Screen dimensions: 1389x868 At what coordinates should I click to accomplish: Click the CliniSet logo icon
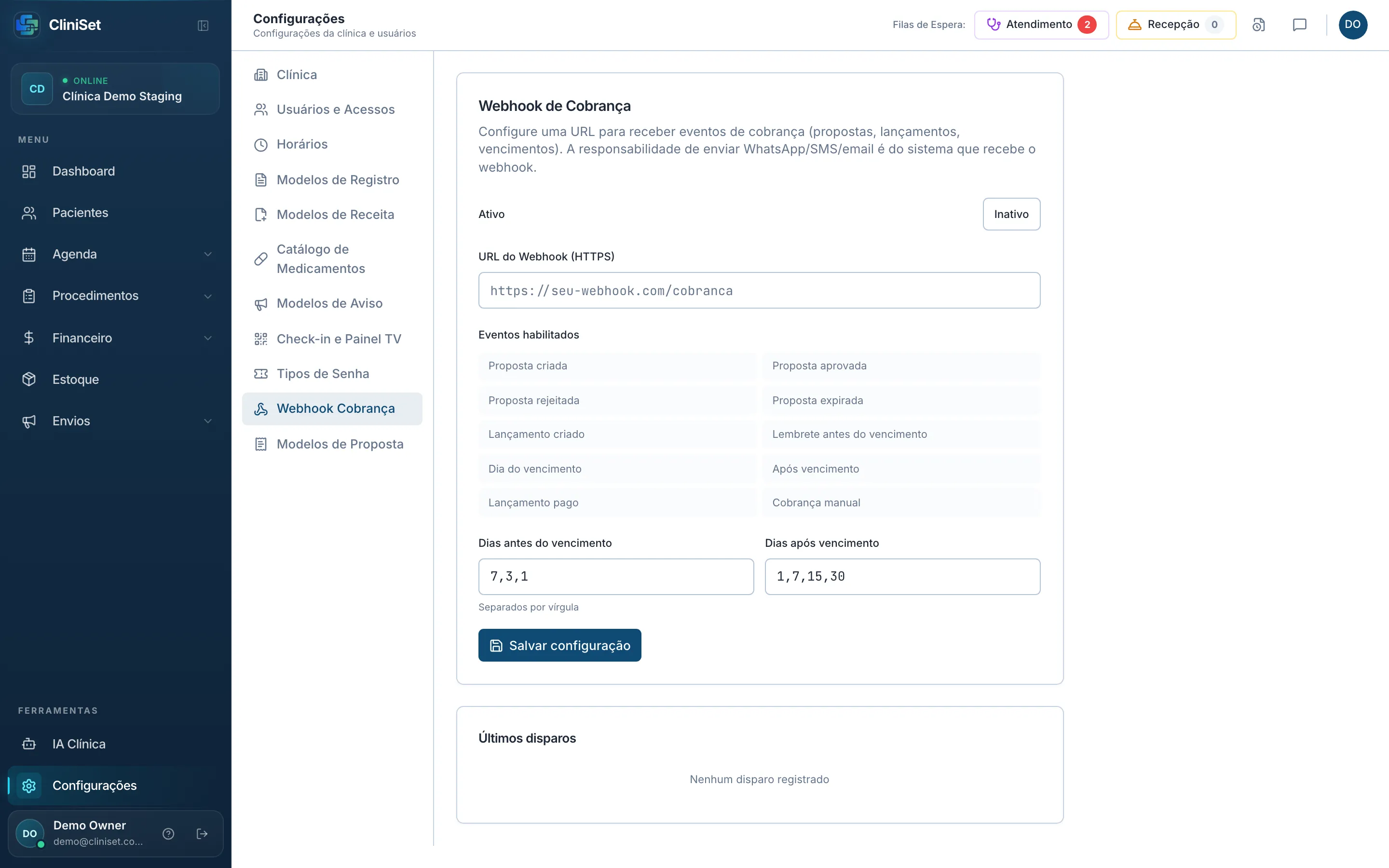click(x=27, y=25)
